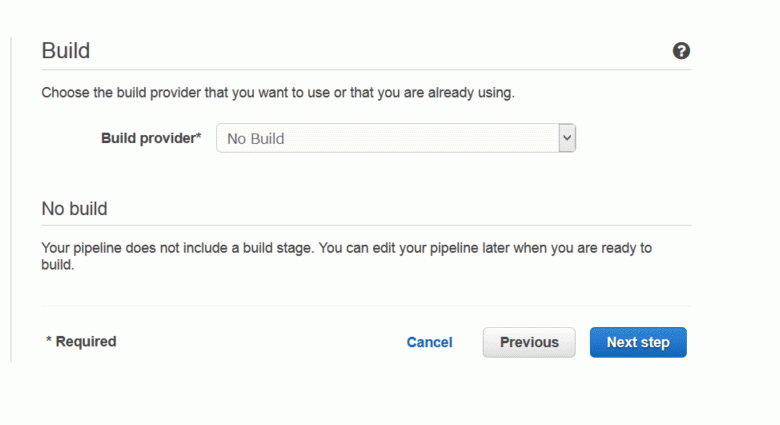Get help about the Build step
This screenshot has width=780, height=425.
coord(681,51)
